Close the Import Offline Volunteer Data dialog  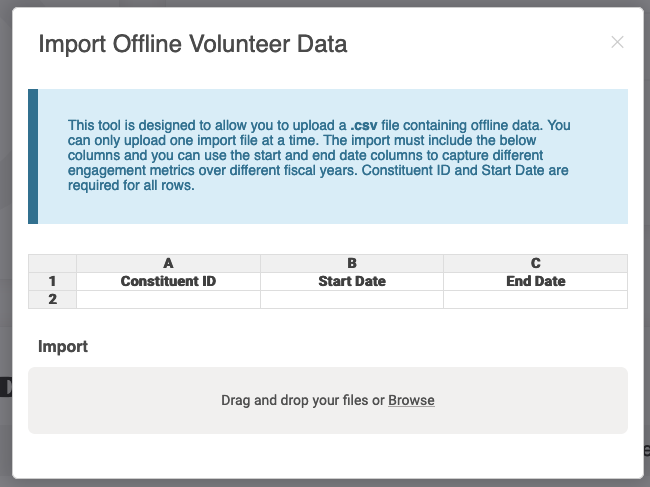tap(617, 42)
